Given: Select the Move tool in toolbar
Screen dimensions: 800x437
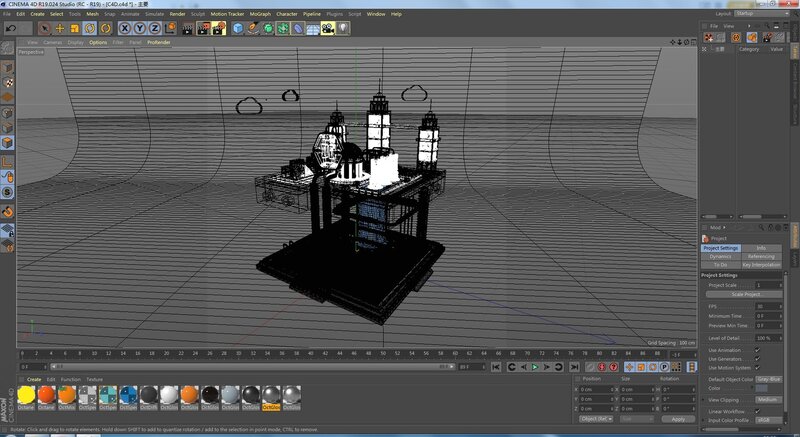Looking at the screenshot, I should click(60, 28).
